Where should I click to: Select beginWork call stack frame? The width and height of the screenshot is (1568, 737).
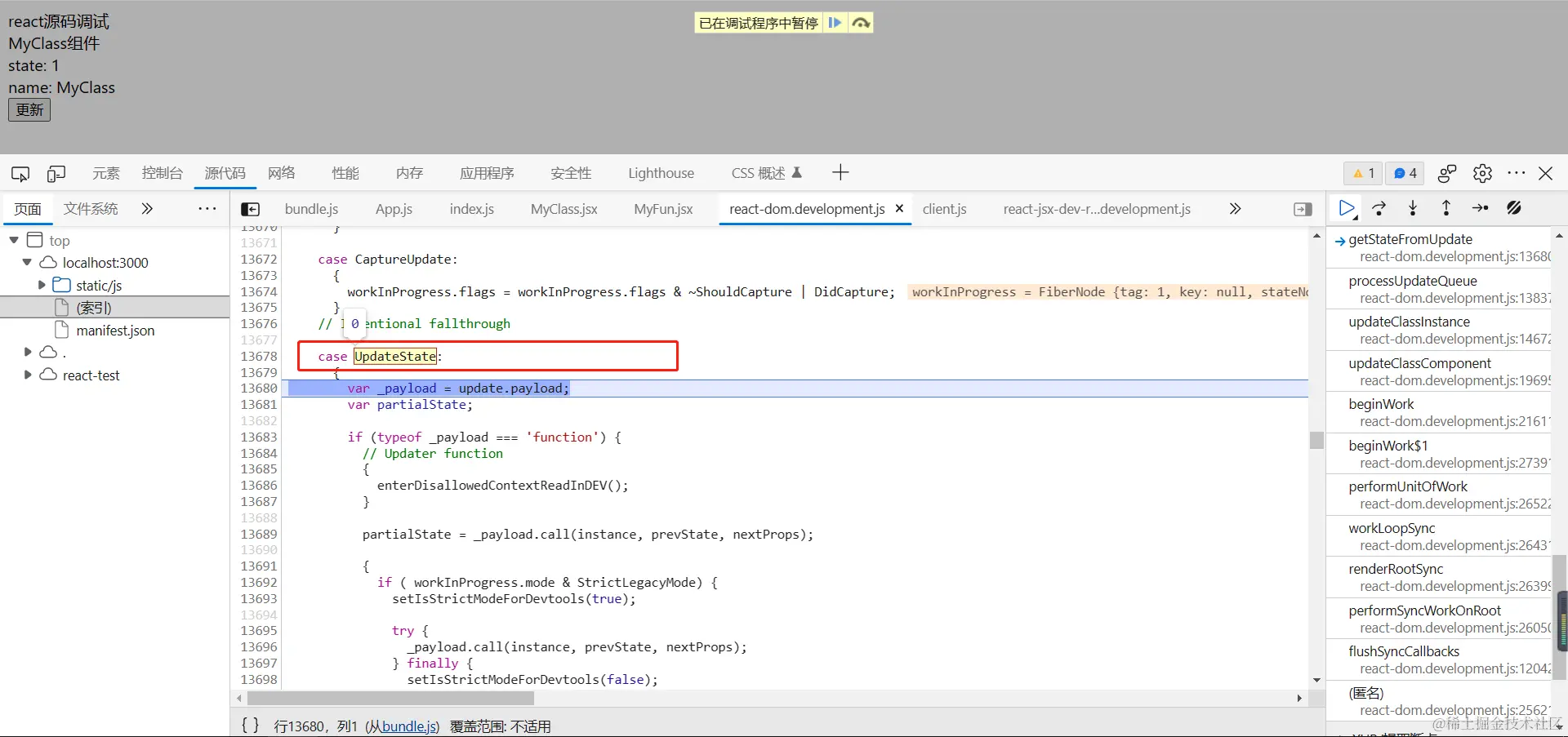tap(1439, 412)
